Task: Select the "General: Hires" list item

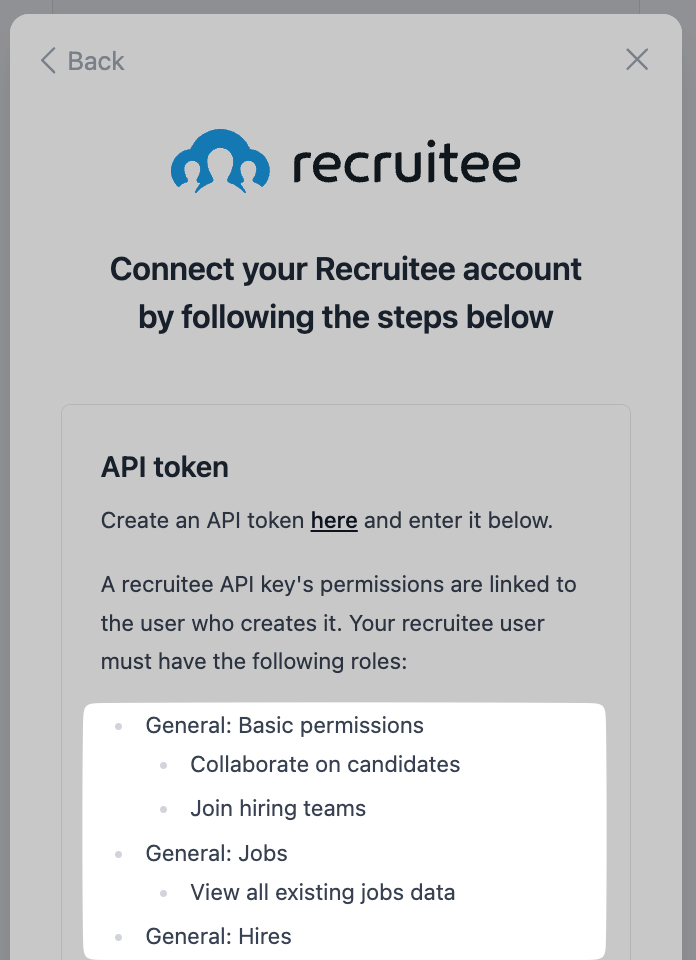Action: tap(219, 936)
